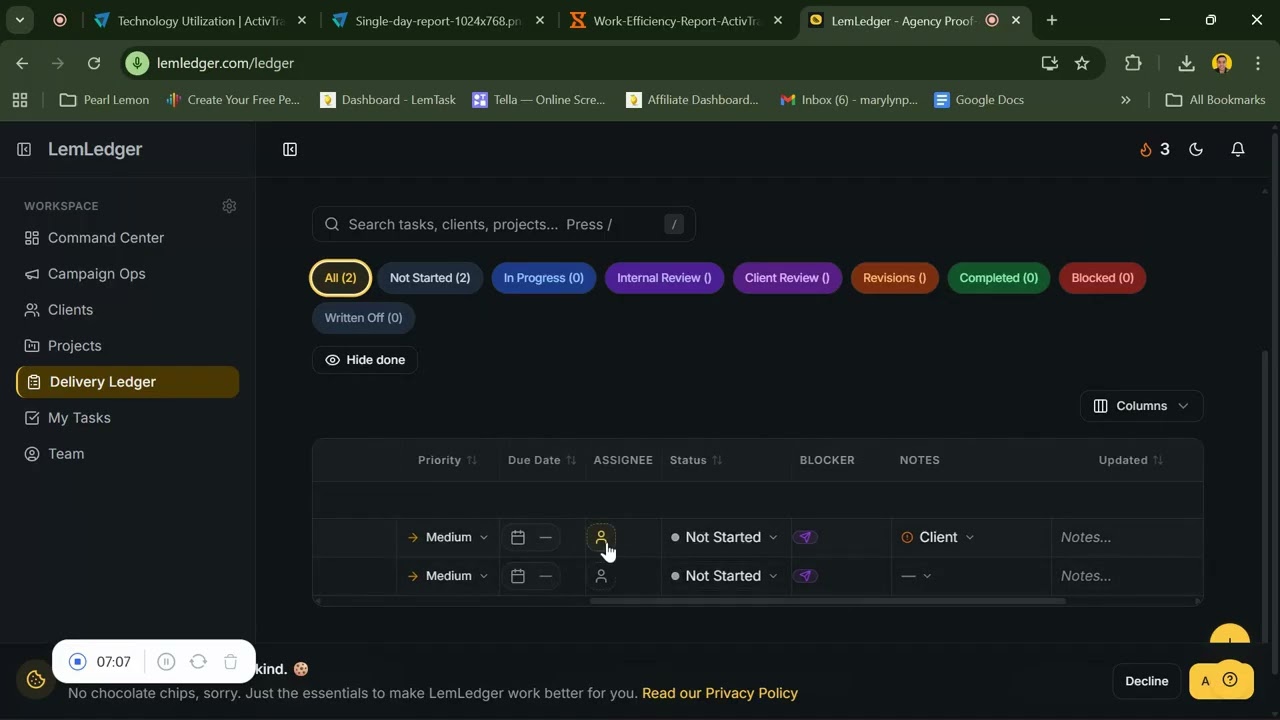The image size is (1280, 720).
Task: Click the paper-plane badge in Client row
Action: (x=806, y=537)
